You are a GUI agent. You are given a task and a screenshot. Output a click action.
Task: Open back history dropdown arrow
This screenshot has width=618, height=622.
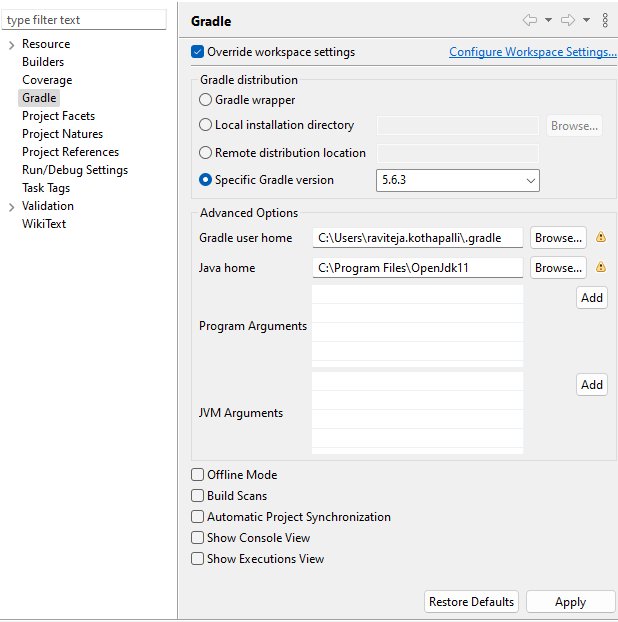[548, 20]
